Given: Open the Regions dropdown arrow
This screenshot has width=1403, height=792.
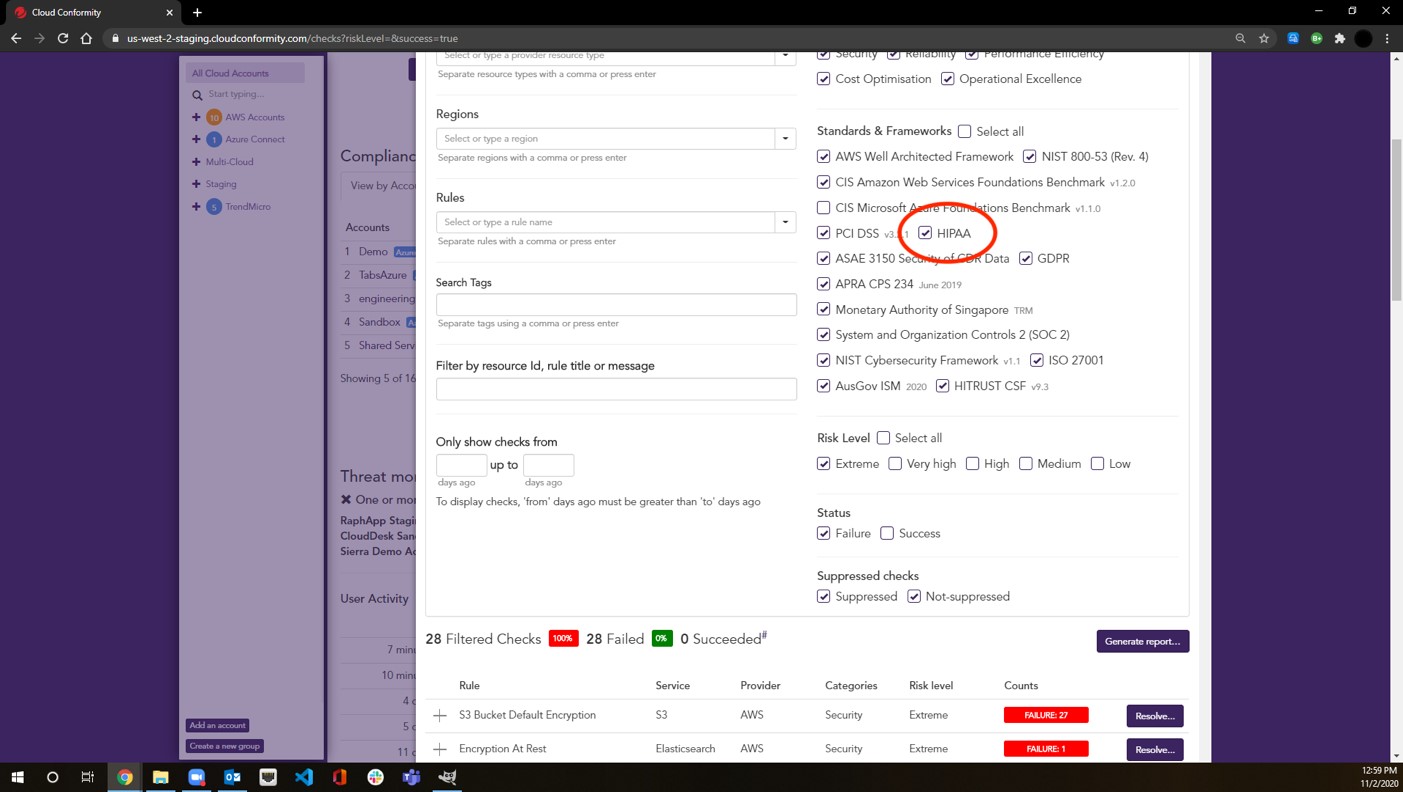Looking at the screenshot, I should tap(786, 139).
